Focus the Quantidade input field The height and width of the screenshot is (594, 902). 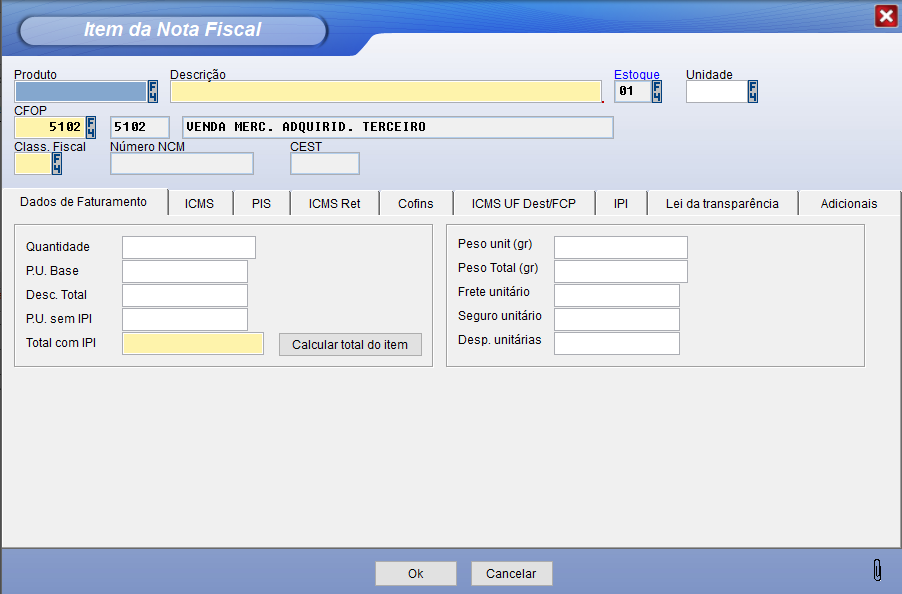click(x=188, y=247)
